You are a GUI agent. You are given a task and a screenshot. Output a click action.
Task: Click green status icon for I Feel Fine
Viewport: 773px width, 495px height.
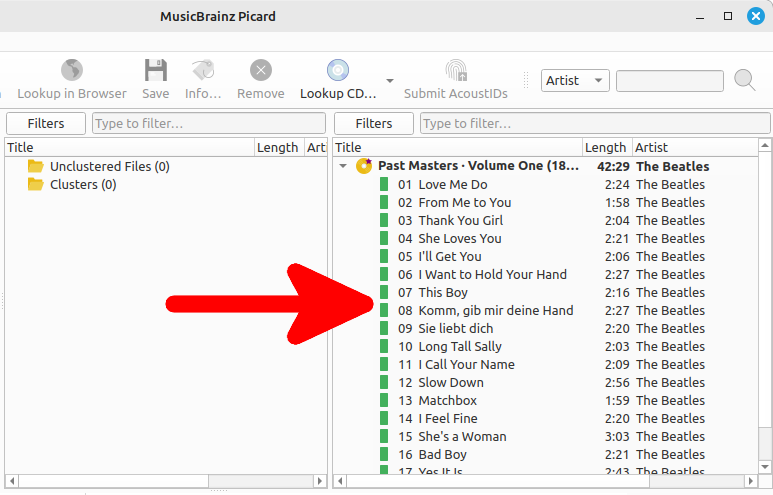coord(384,419)
